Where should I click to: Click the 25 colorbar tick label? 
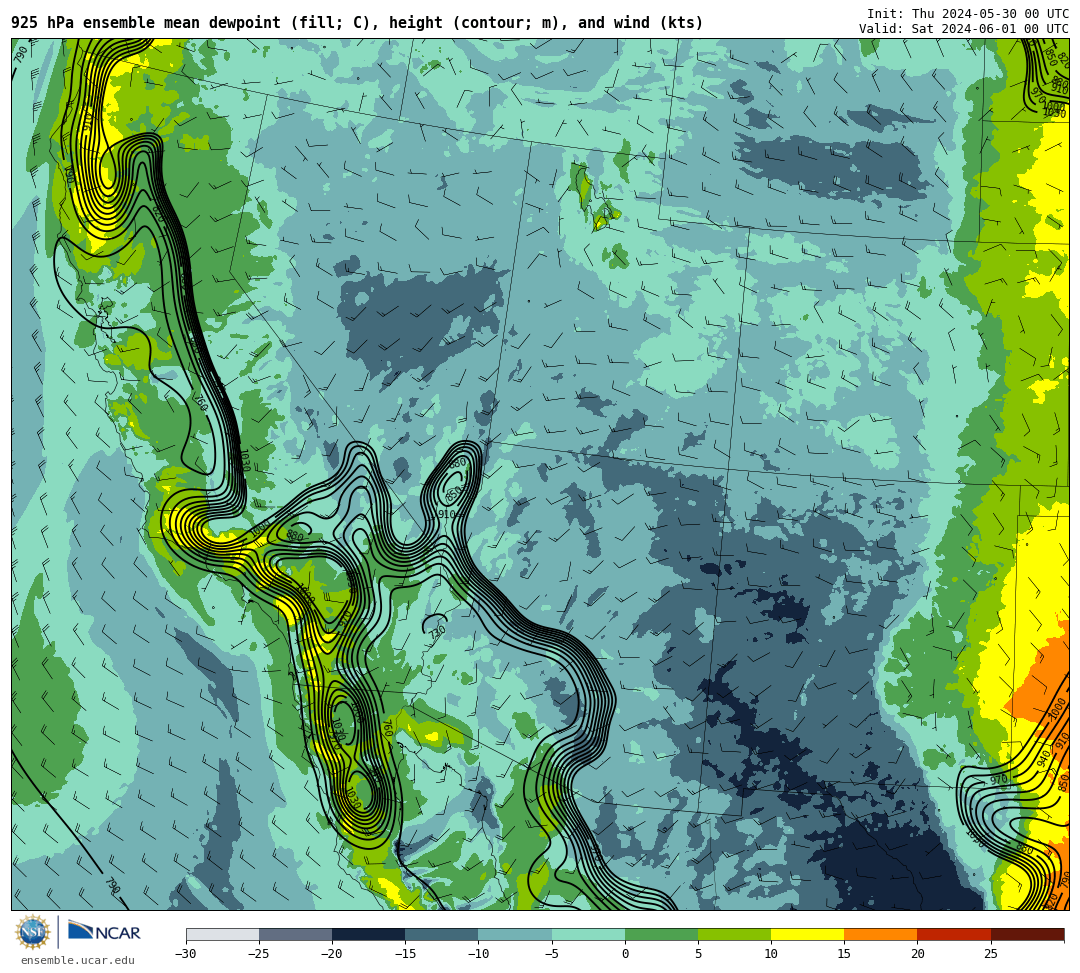tap(990, 954)
